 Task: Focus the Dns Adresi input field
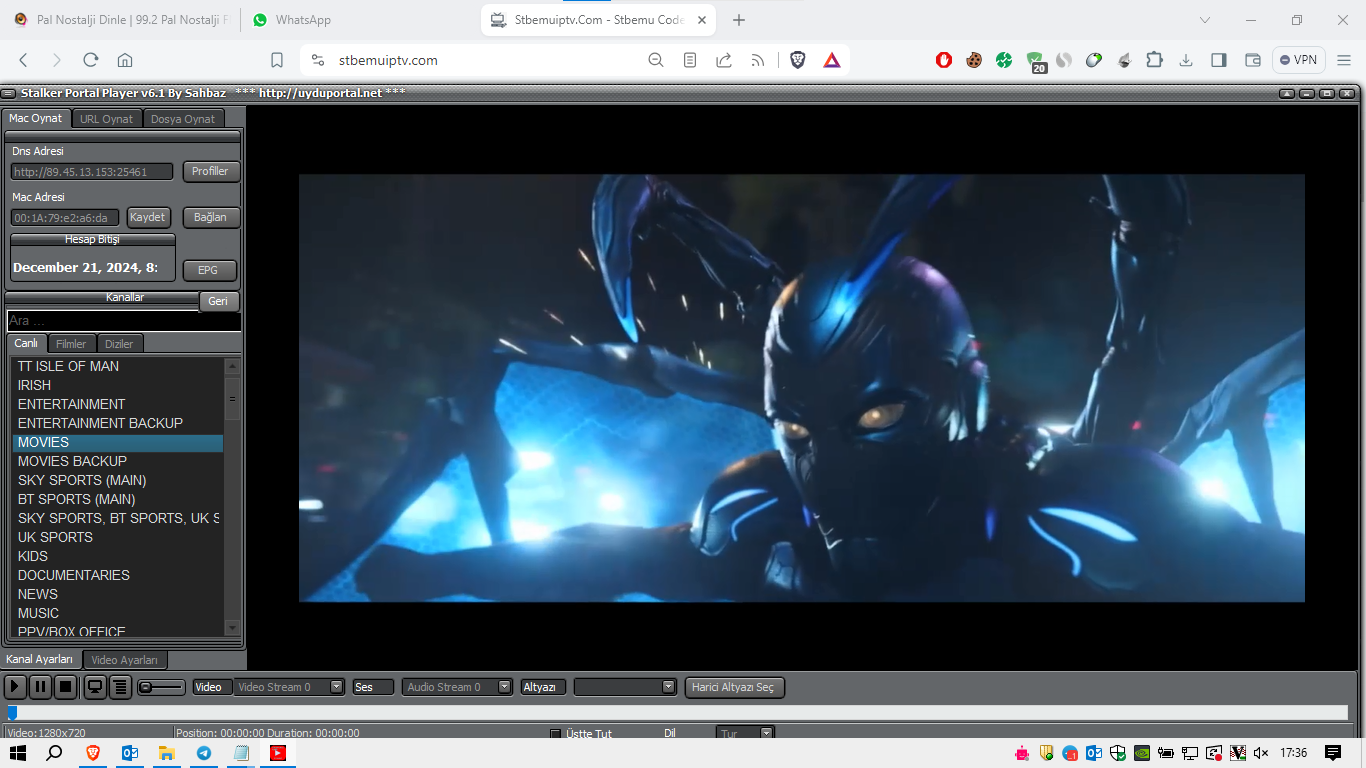(92, 172)
